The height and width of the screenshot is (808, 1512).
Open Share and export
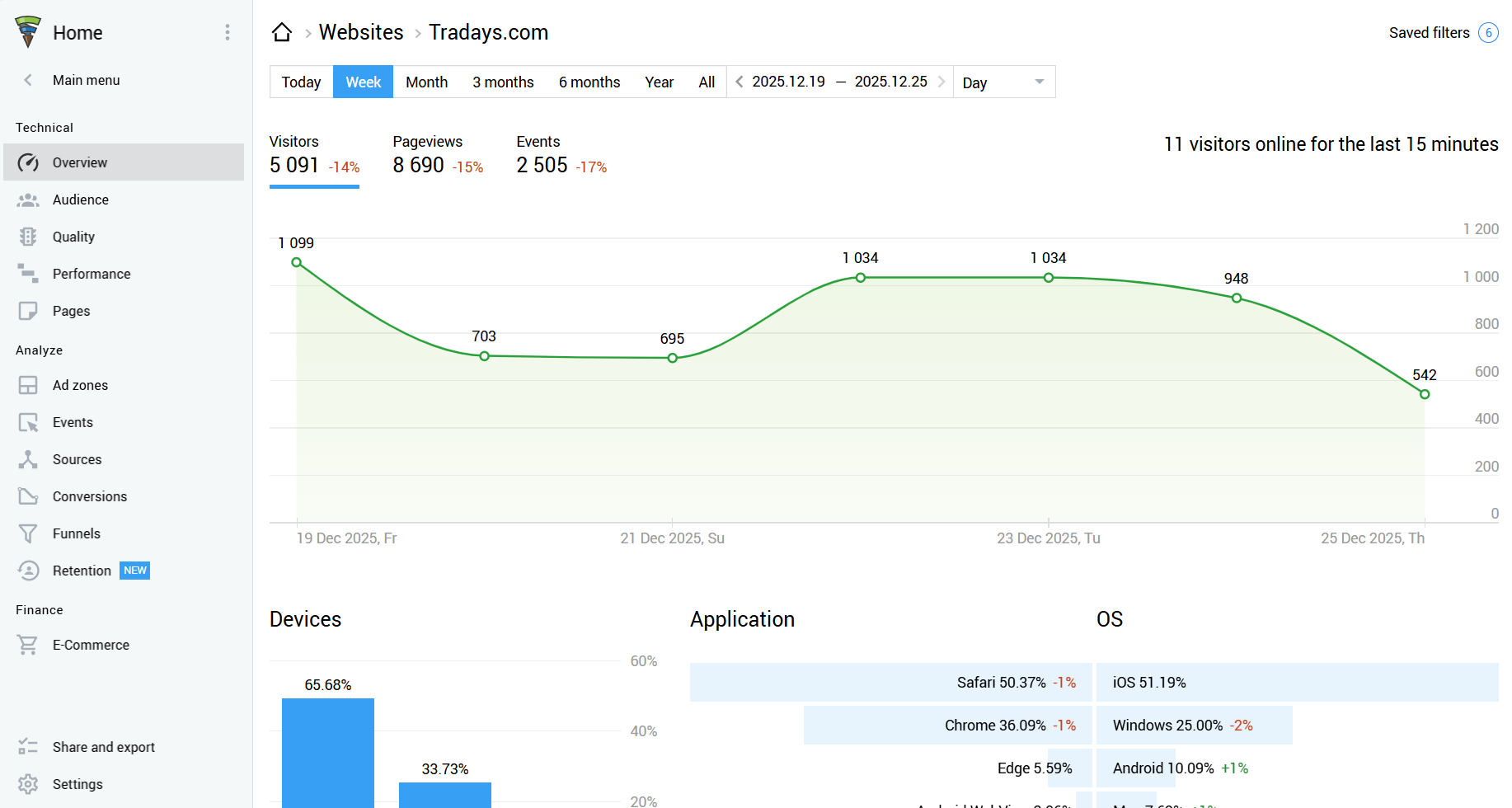124,747
